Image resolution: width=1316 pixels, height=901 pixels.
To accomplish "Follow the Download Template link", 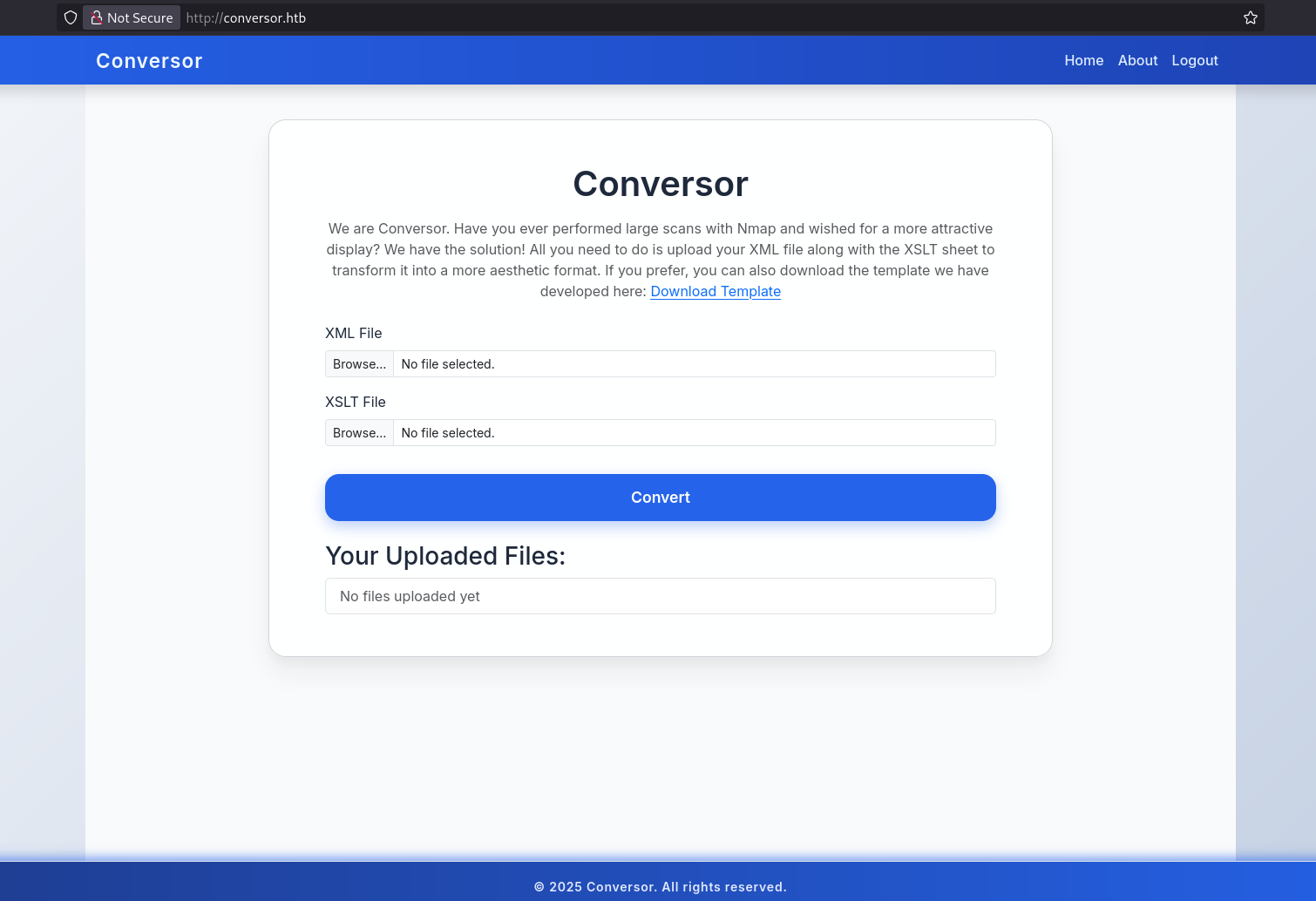I will coord(716,291).
